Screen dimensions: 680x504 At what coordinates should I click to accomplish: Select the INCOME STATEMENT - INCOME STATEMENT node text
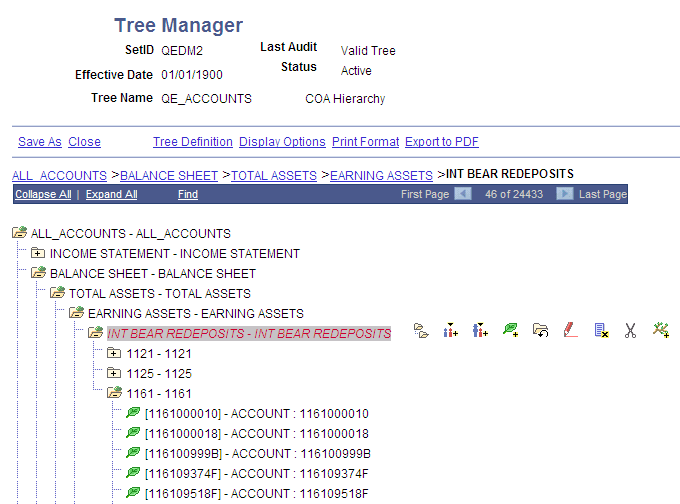coord(175,254)
